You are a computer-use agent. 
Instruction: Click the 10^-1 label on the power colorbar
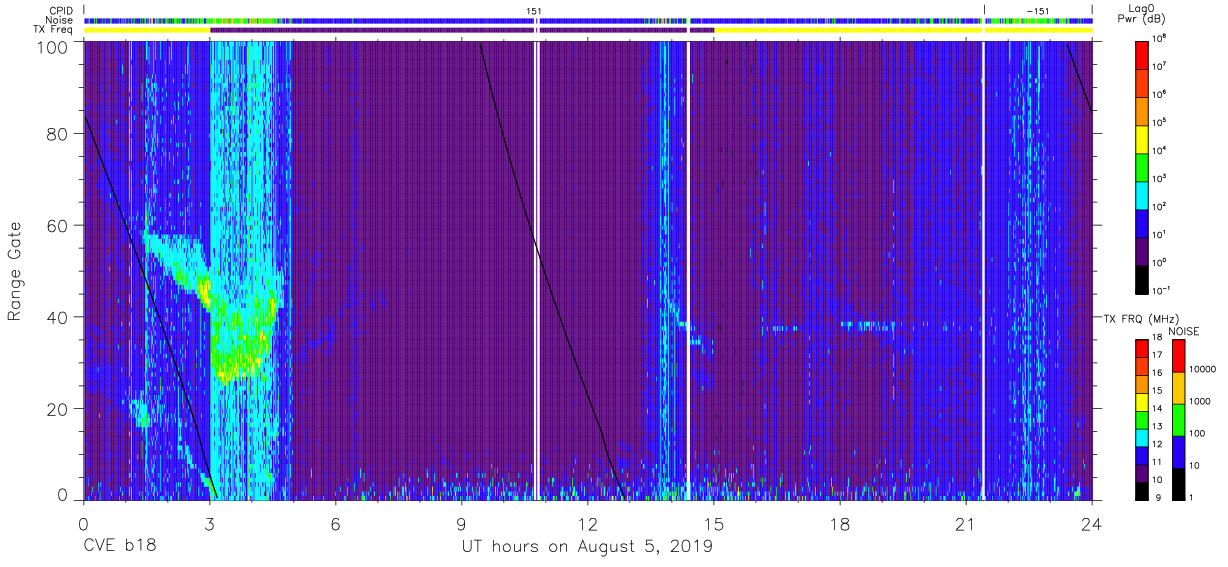point(1162,290)
